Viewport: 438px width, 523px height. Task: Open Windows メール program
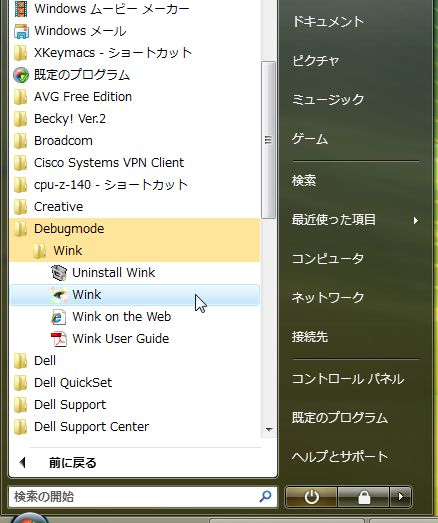(x=135, y=31)
